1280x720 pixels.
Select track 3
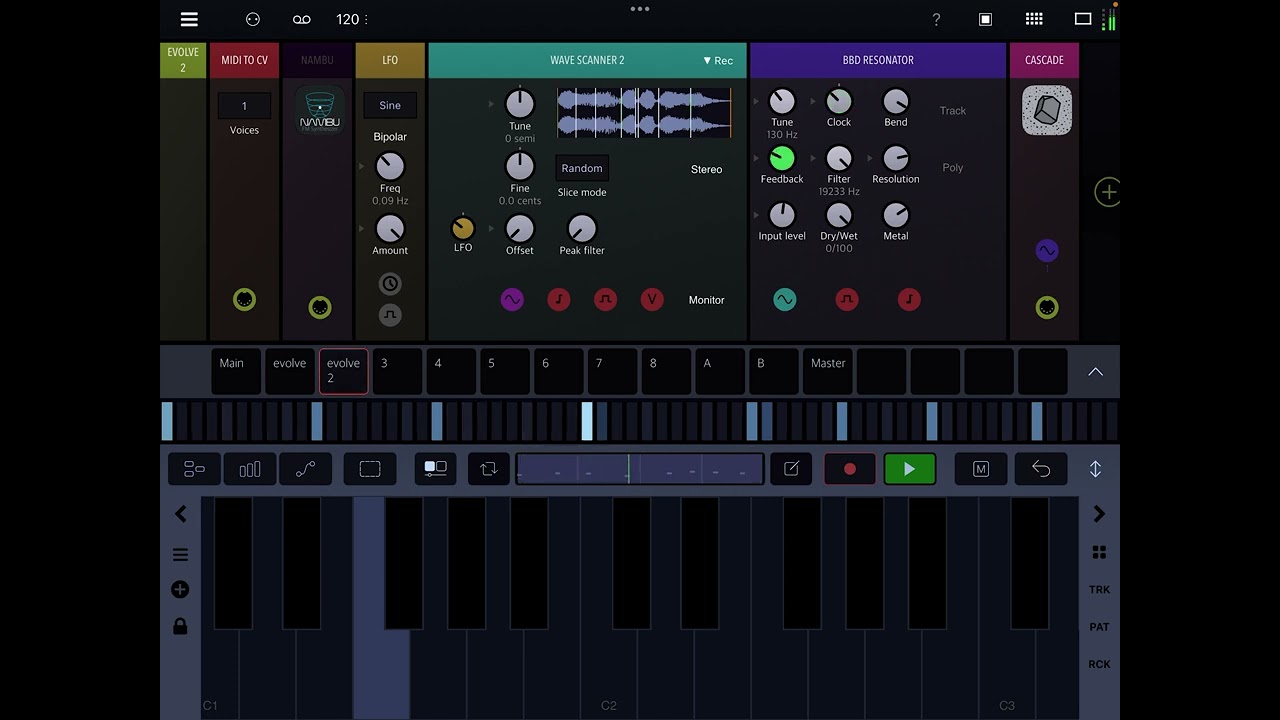click(x=397, y=372)
